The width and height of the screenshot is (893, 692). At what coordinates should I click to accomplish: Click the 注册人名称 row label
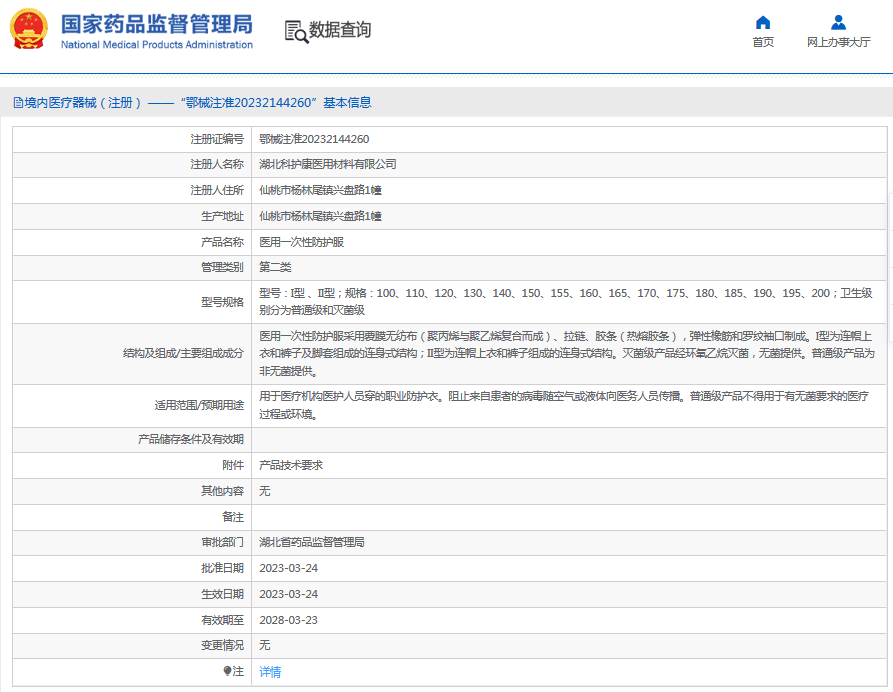217,164
